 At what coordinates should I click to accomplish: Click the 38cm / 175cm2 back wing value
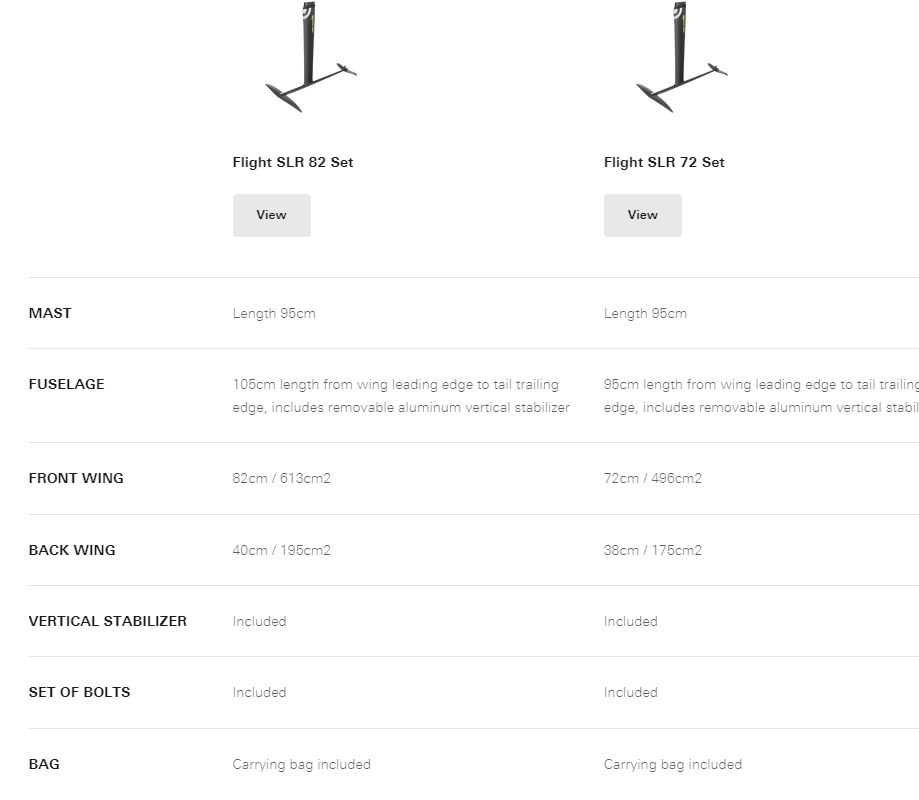pos(652,550)
